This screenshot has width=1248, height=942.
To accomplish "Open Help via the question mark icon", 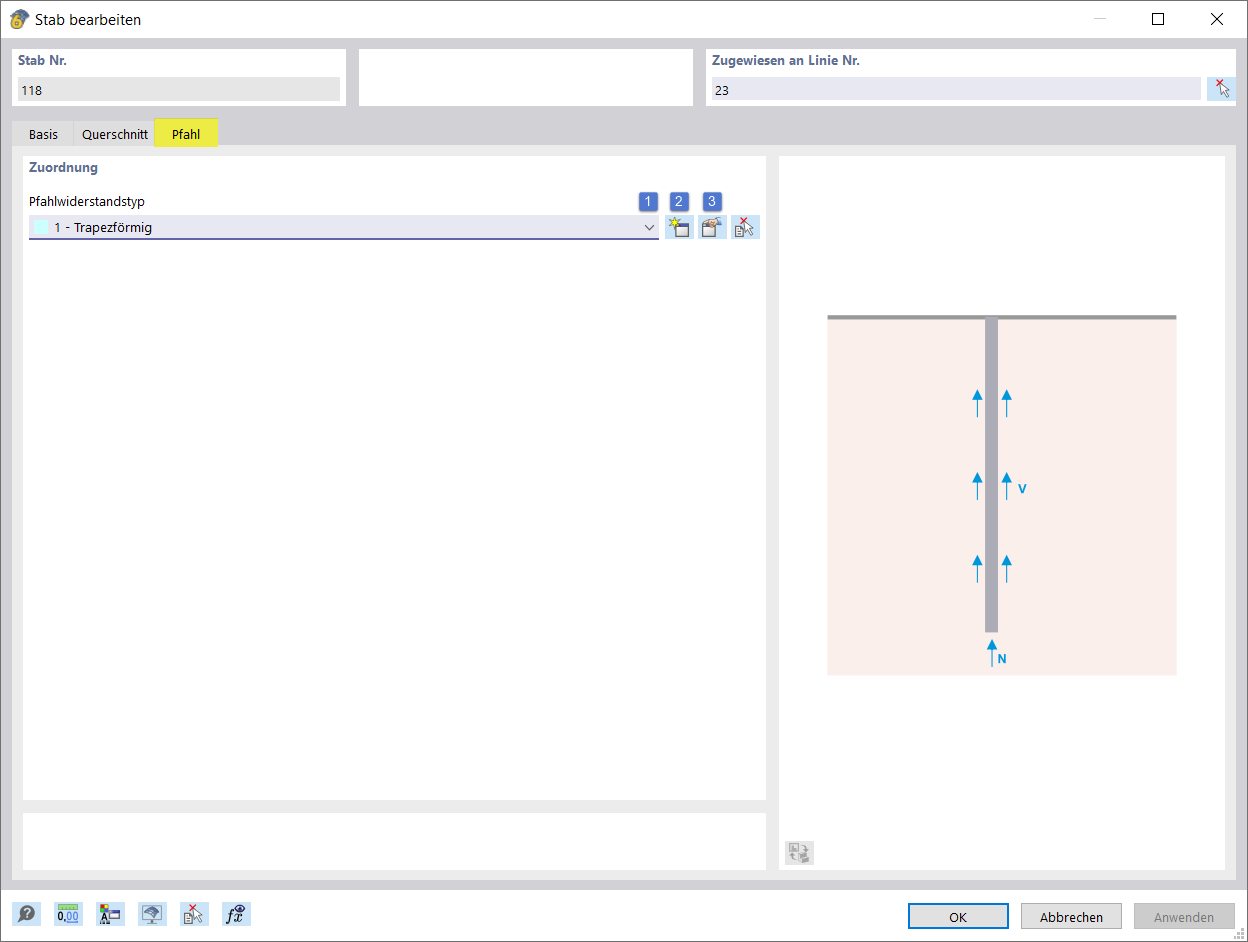I will [x=26, y=914].
